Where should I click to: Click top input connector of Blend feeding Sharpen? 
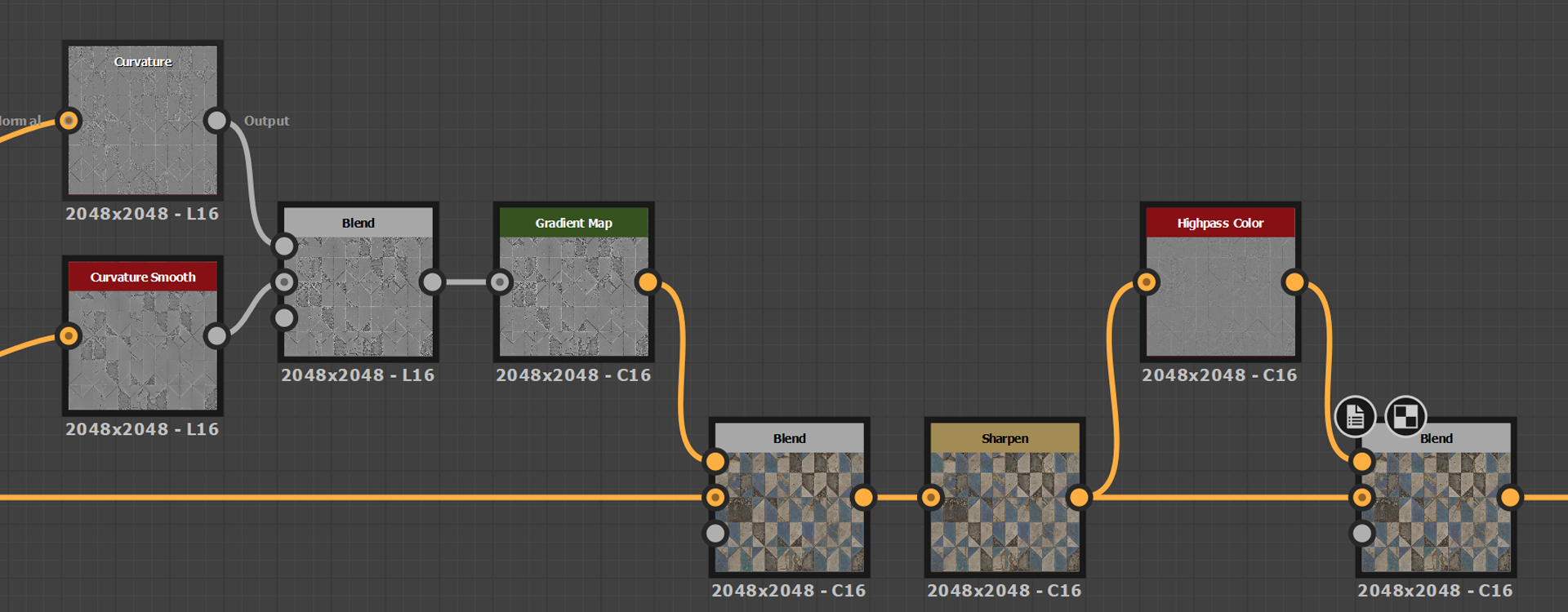click(715, 461)
